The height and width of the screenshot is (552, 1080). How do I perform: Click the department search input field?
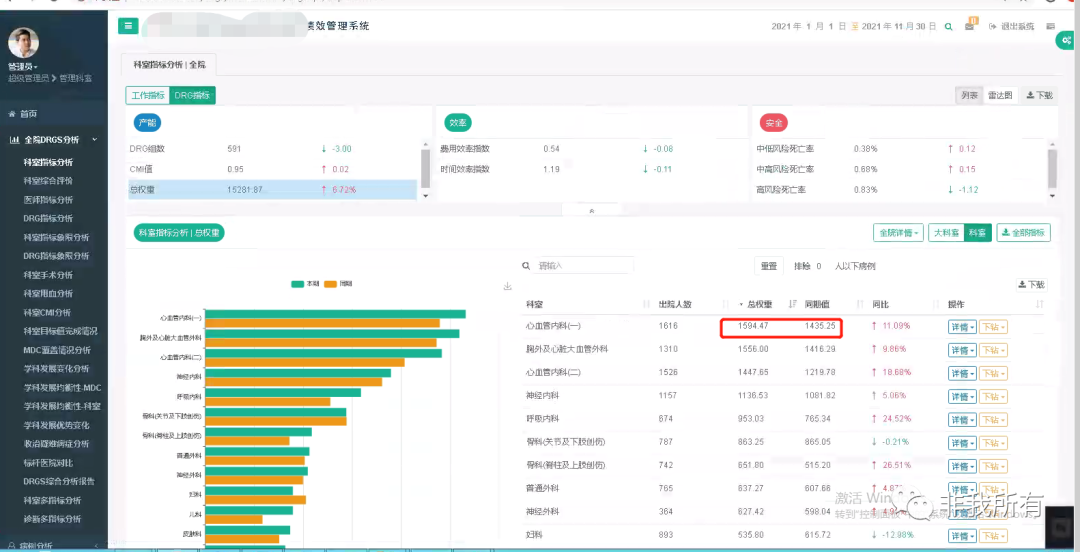[x=583, y=266]
